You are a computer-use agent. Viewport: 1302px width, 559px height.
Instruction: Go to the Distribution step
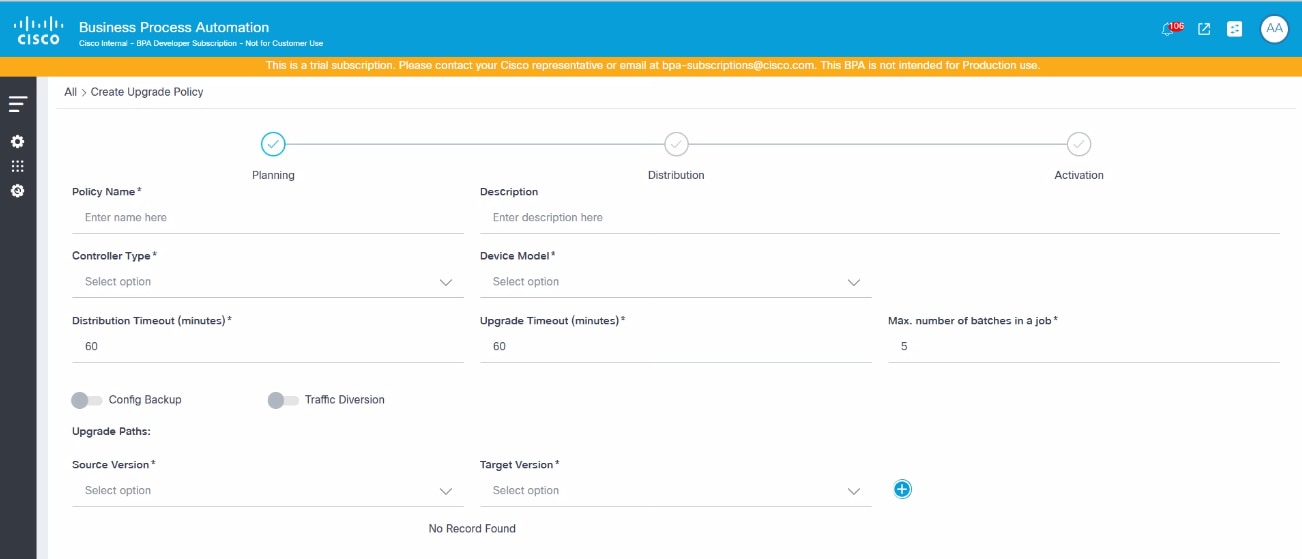pyautogui.click(x=676, y=145)
